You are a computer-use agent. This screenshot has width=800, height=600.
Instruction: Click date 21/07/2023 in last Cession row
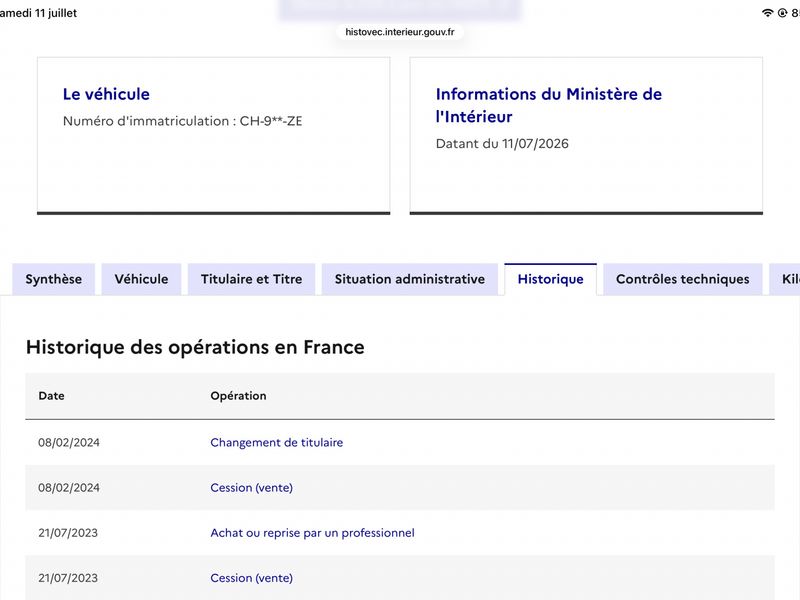click(x=68, y=578)
